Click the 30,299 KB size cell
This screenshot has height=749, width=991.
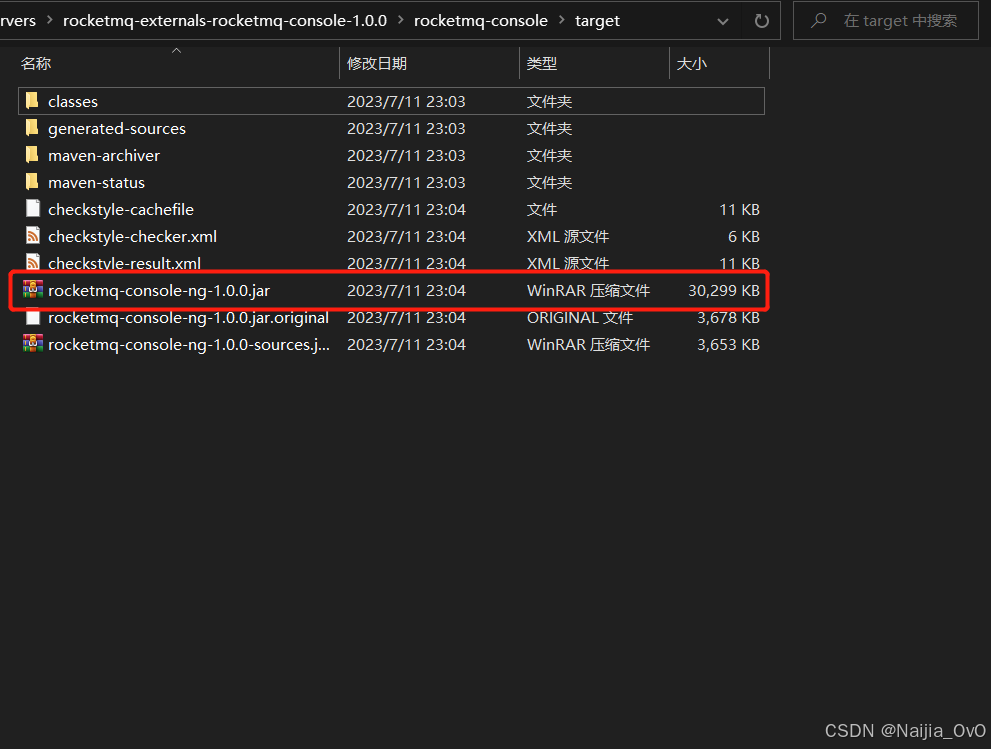pos(724,290)
